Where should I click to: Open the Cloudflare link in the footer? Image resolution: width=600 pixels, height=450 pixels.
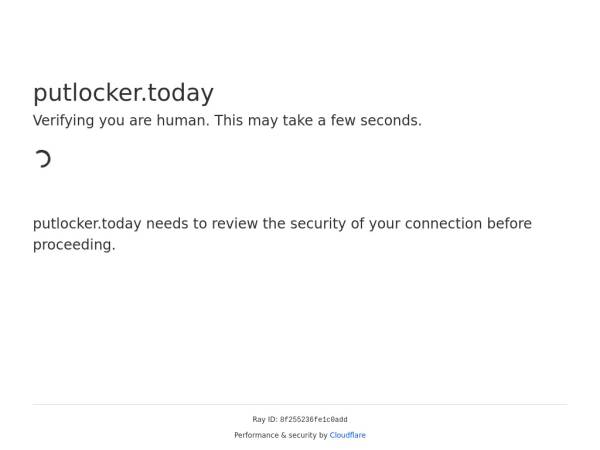pyautogui.click(x=347, y=435)
